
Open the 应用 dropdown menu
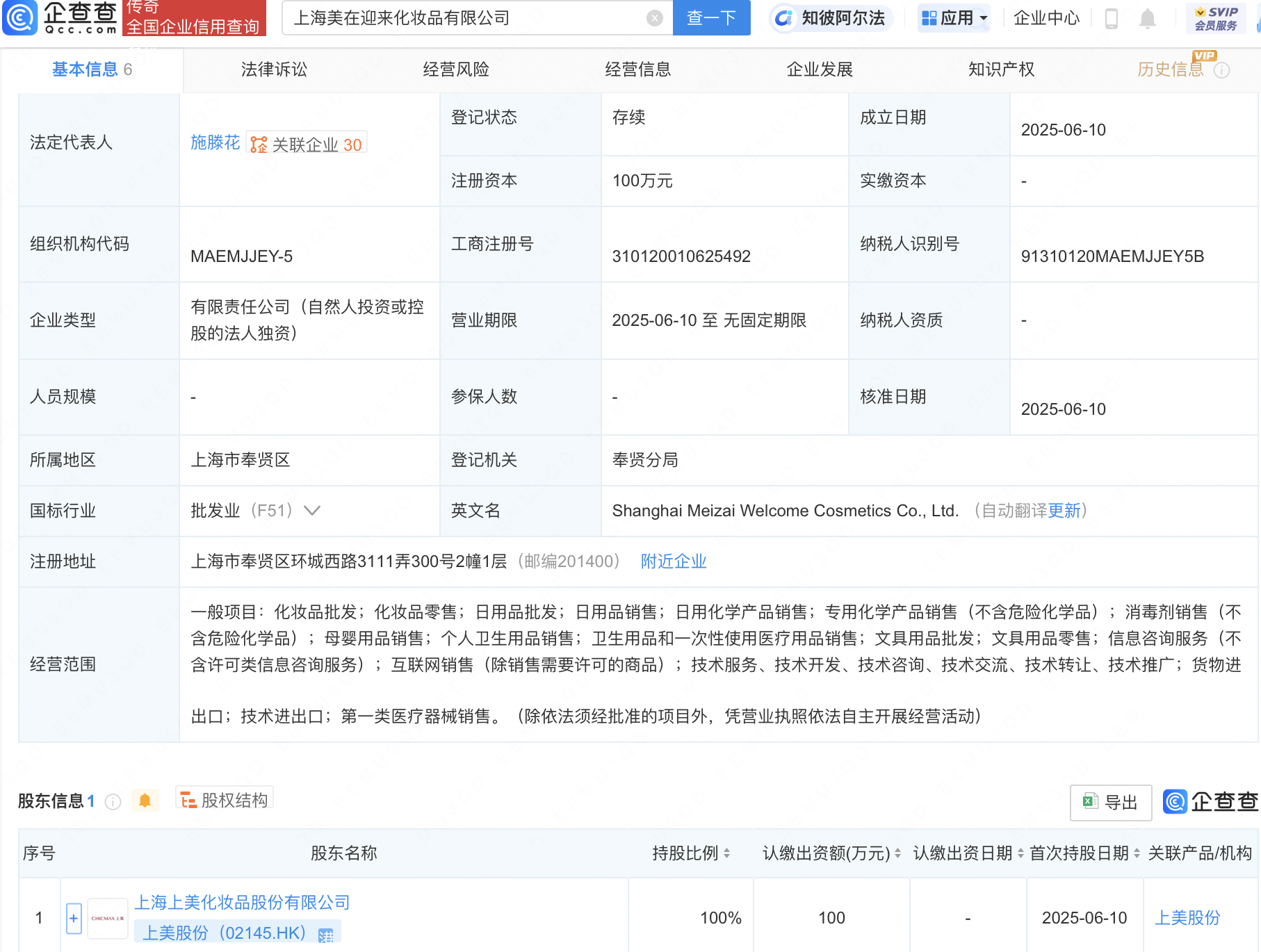click(x=954, y=18)
